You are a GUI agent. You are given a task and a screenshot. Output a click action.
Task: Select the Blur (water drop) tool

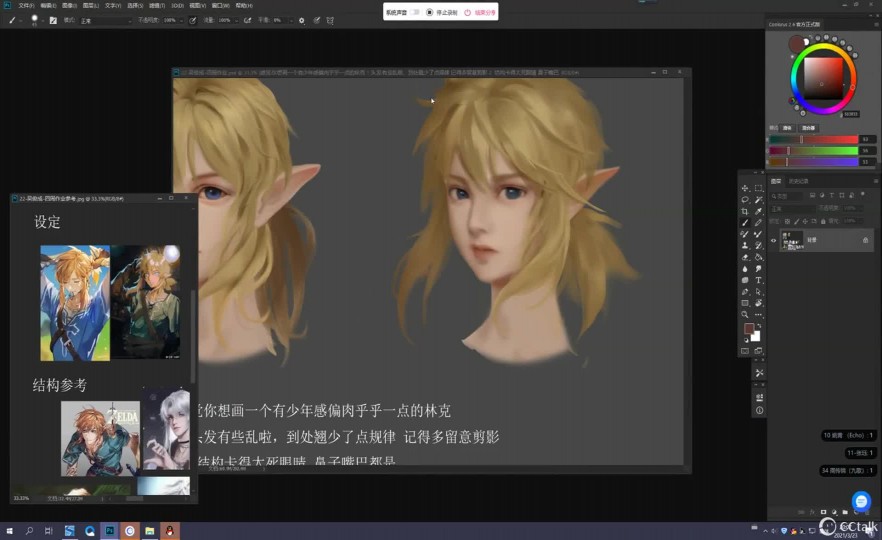pos(745,269)
